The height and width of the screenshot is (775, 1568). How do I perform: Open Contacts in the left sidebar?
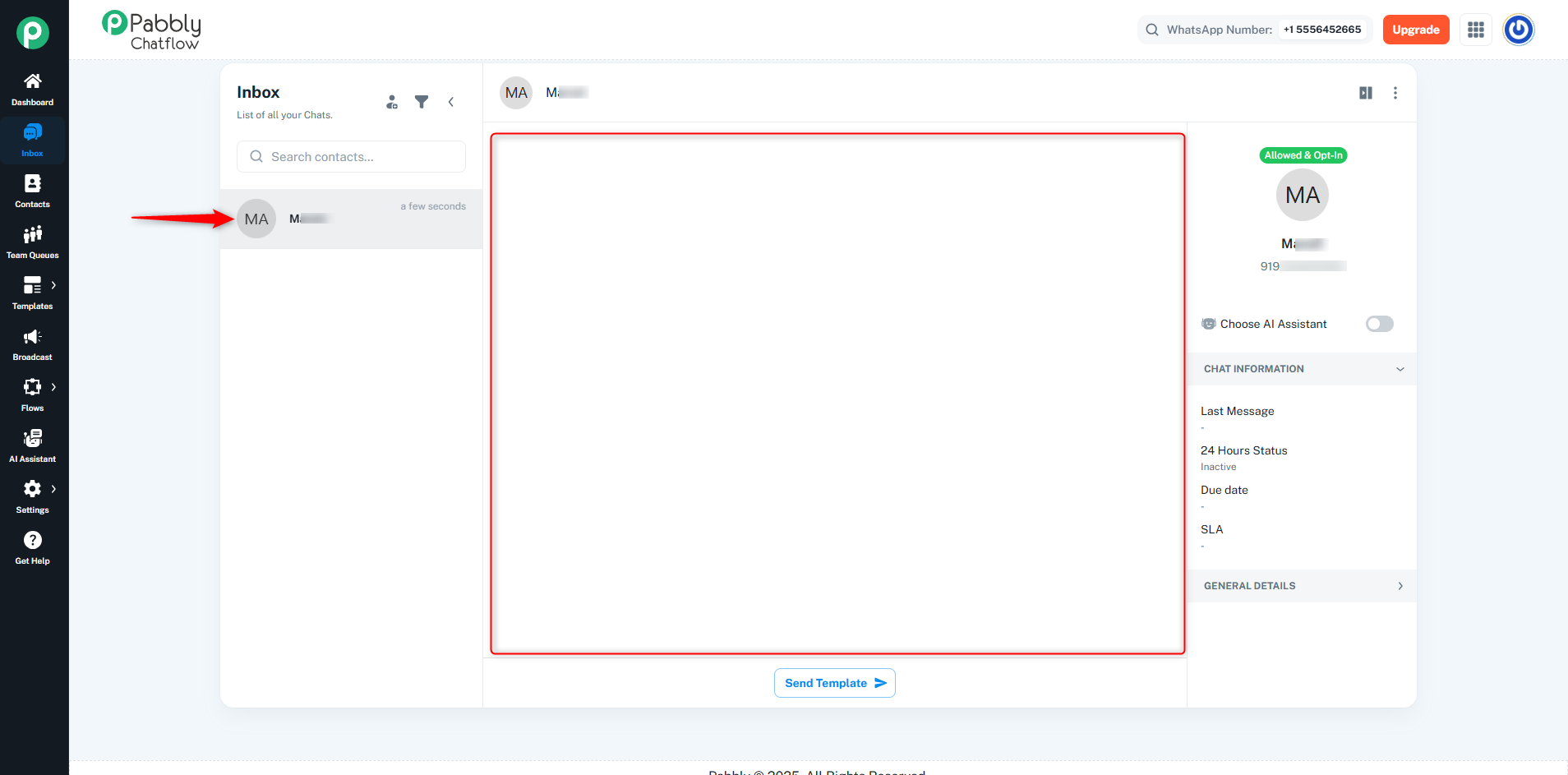click(33, 191)
